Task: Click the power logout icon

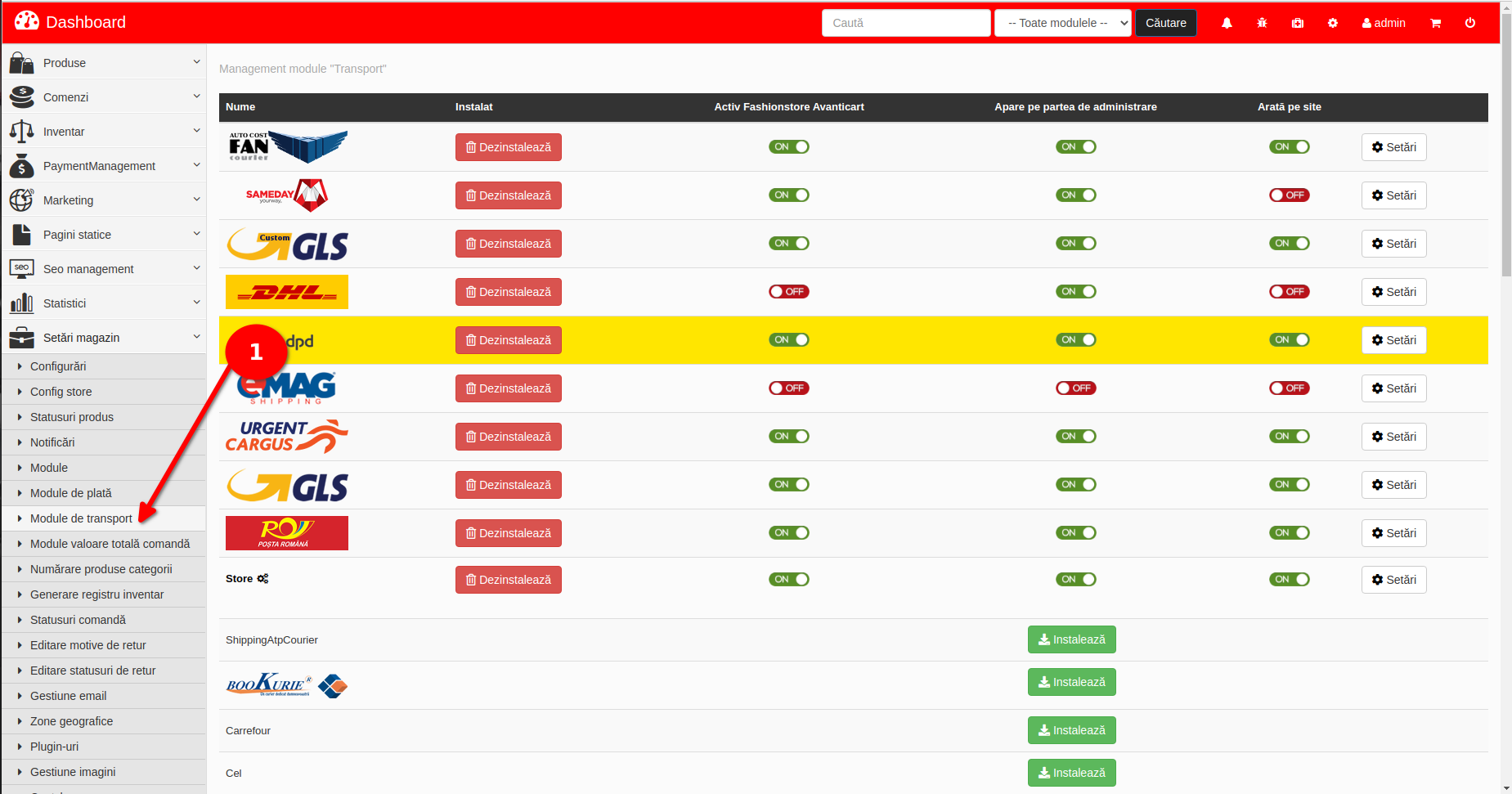Action: [x=1470, y=23]
